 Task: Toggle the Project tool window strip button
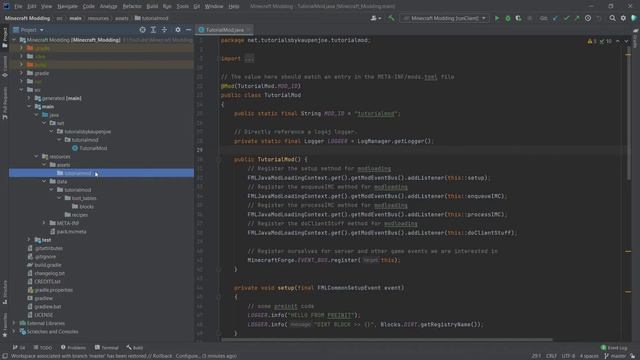tap(5, 38)
